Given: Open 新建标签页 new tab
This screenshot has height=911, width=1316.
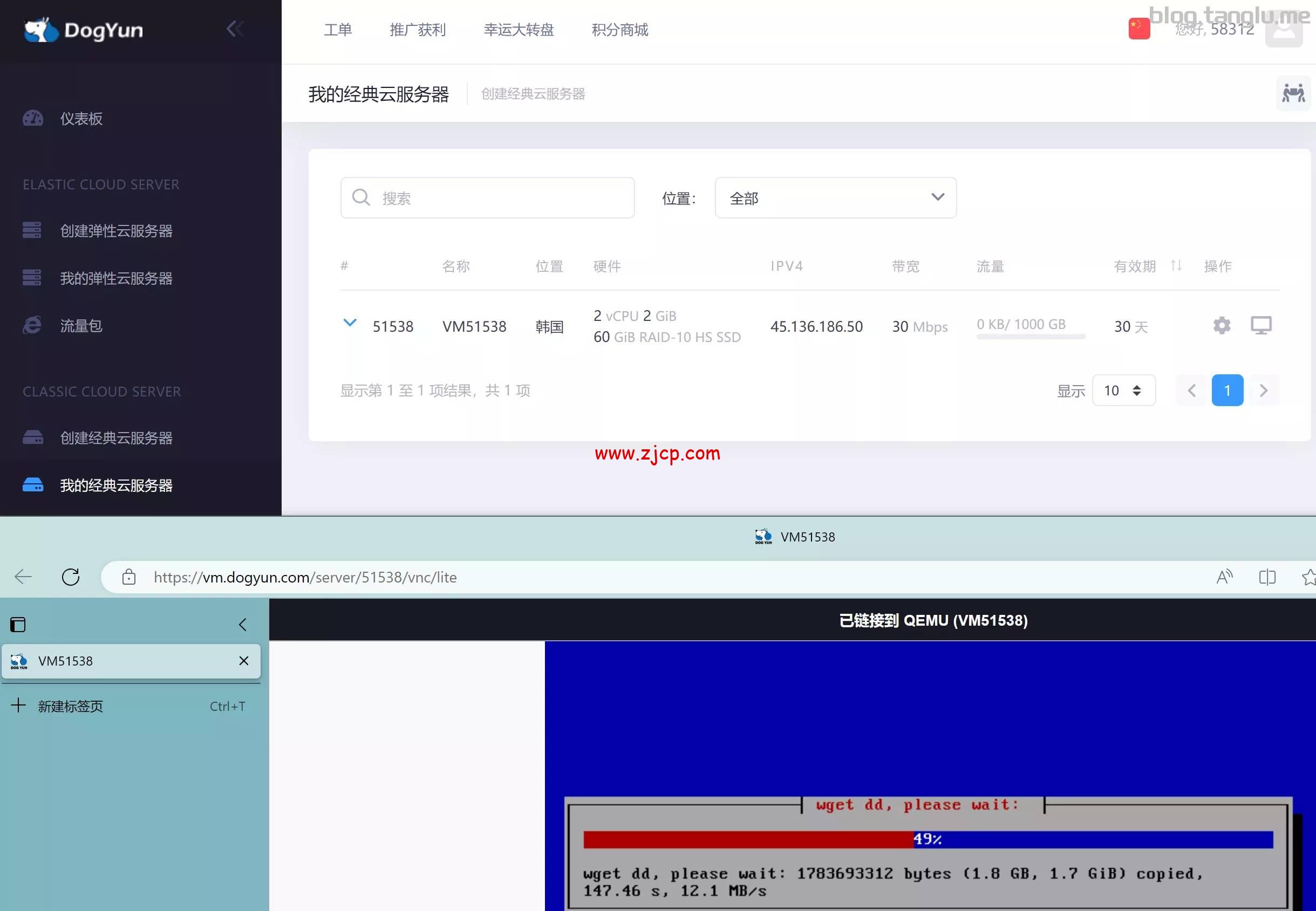Looking at the screenshot, I should (131, 706).
